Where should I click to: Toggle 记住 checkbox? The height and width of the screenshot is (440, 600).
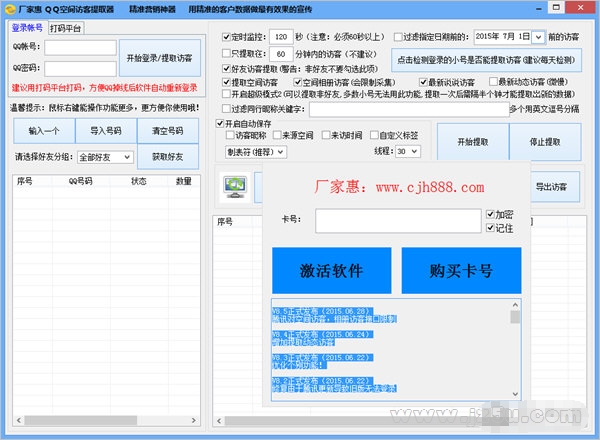[x=490, y=228]
